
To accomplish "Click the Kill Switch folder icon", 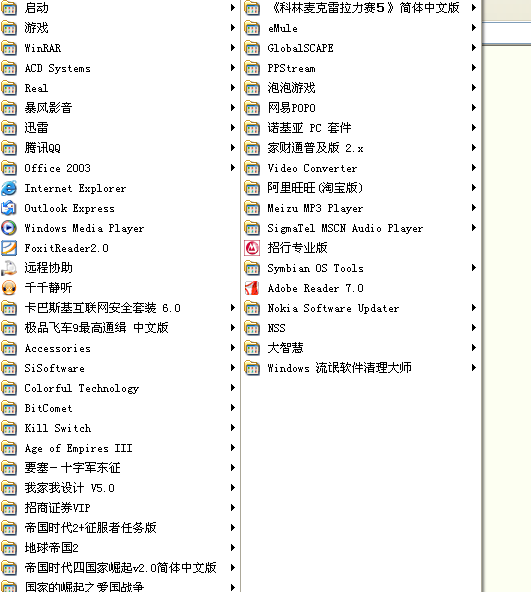I will tap(9, 428).
